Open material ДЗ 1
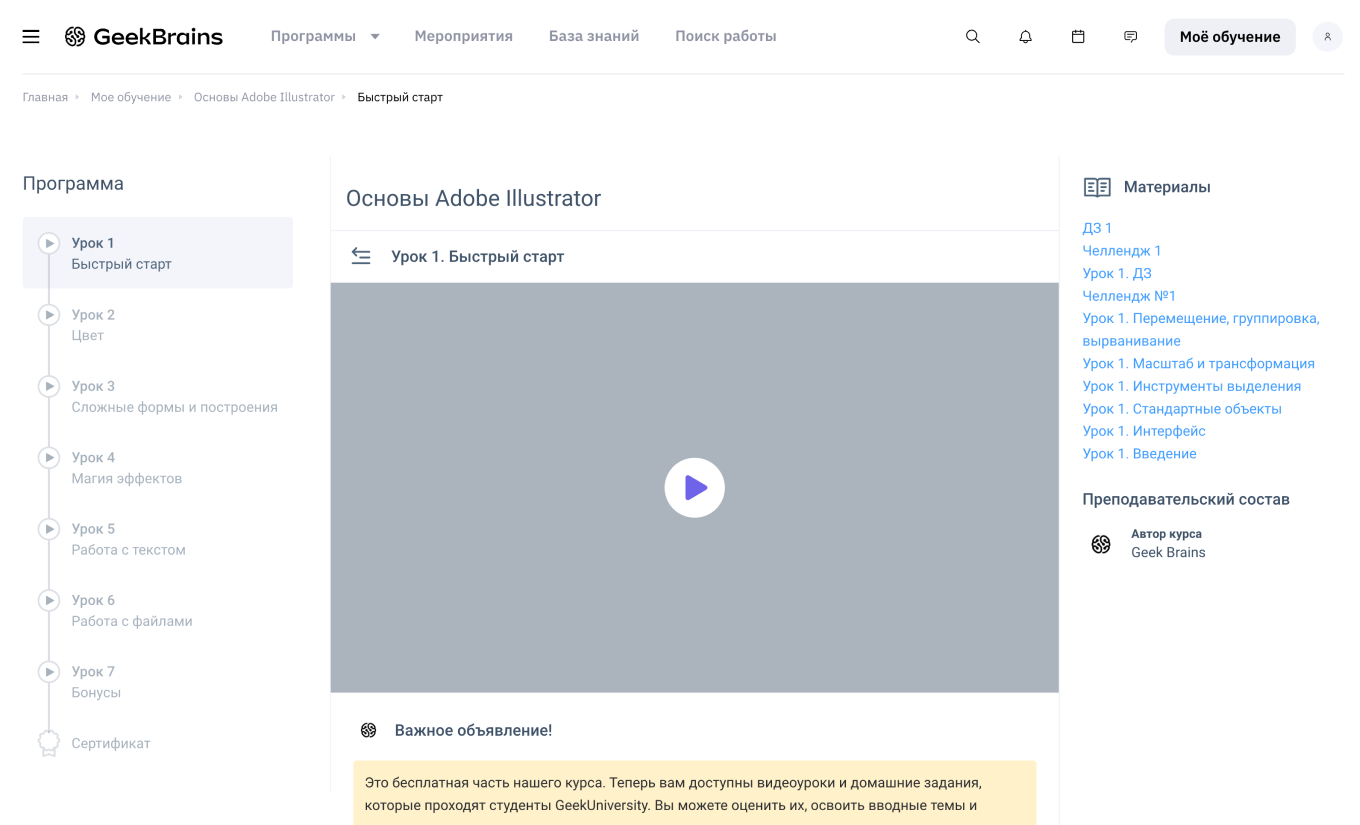Image resolution: width=1360 pixels, height=825 pixels. [x=1097, y=228]
